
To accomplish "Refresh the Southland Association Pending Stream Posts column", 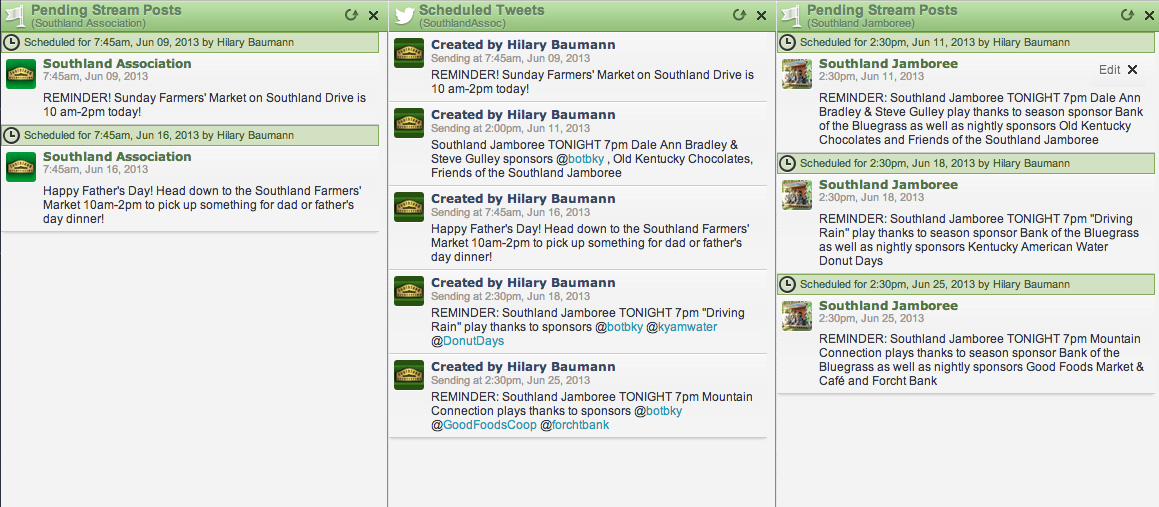I will click(x=351, y=15).
